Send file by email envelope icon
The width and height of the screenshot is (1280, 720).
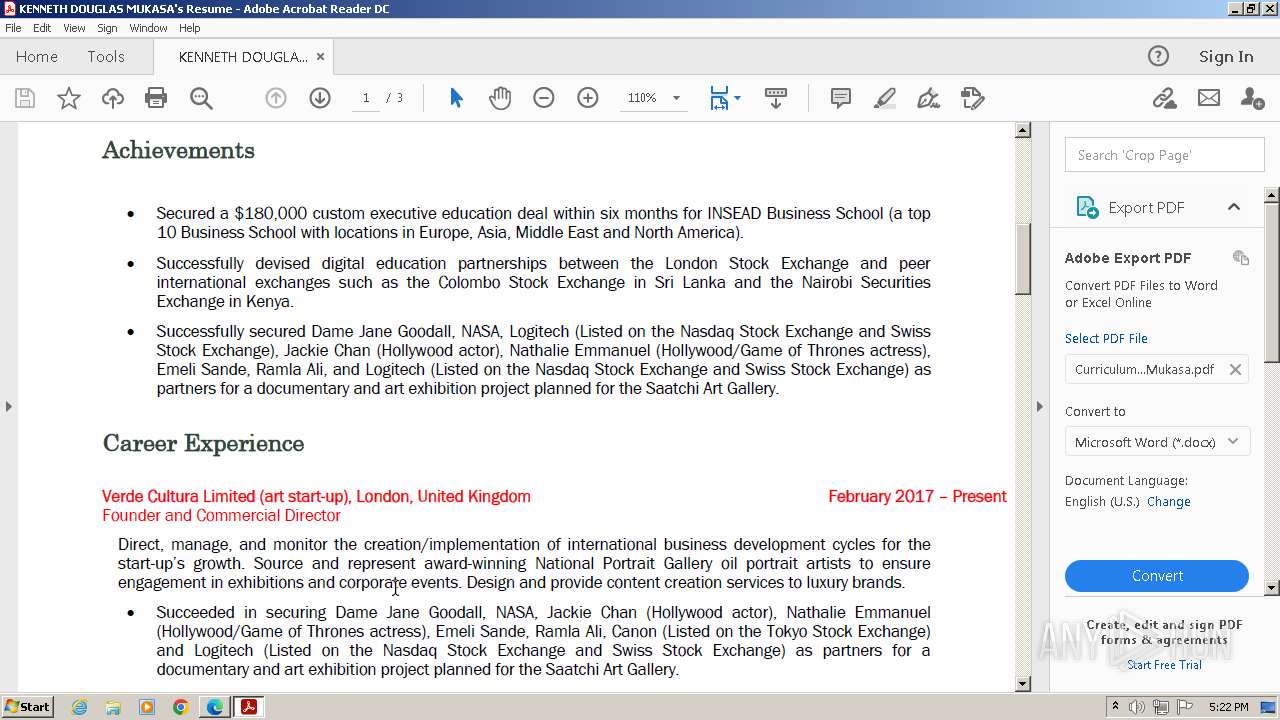1209,98
